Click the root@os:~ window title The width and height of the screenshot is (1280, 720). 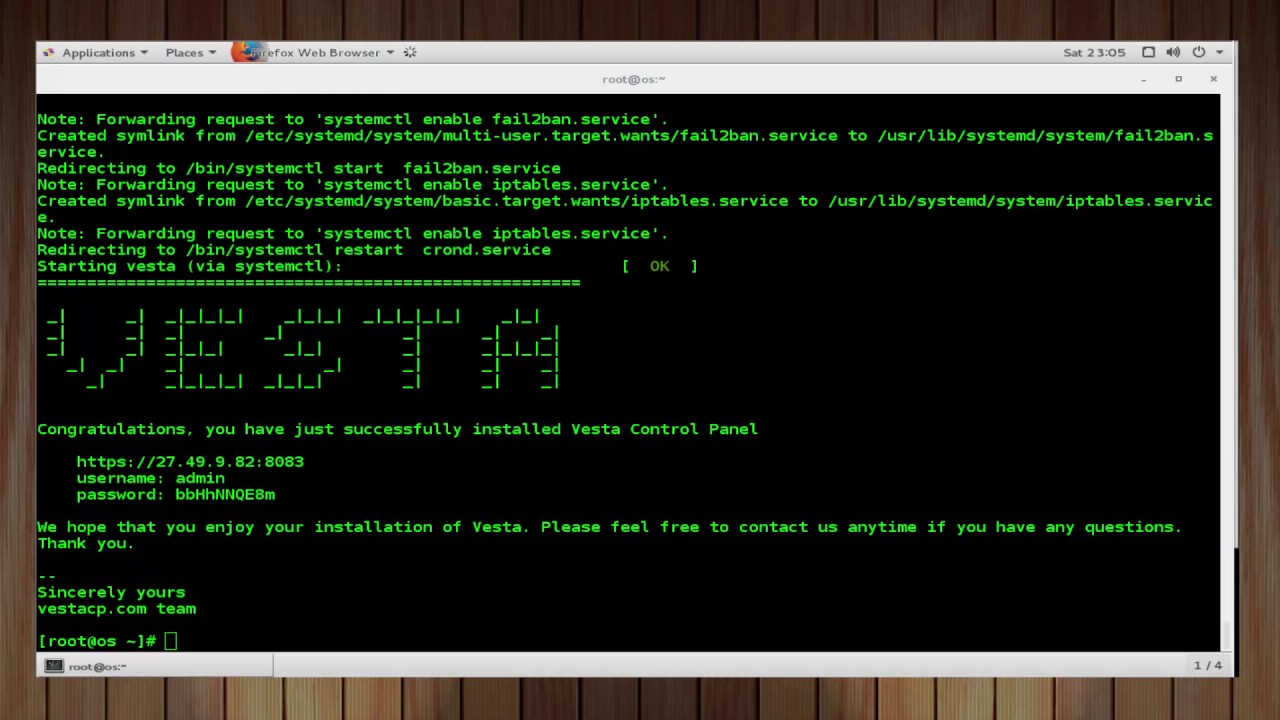click(x=634, y=79)
